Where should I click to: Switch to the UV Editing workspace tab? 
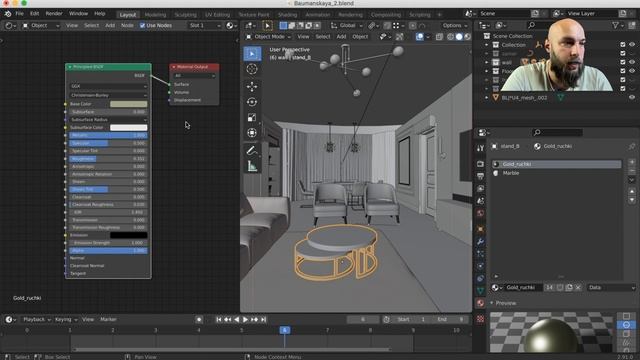[217, 15]
